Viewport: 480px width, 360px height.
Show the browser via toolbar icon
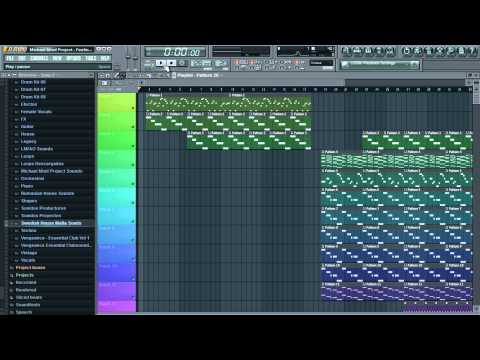pyautogui.click(x=379, y=51)
